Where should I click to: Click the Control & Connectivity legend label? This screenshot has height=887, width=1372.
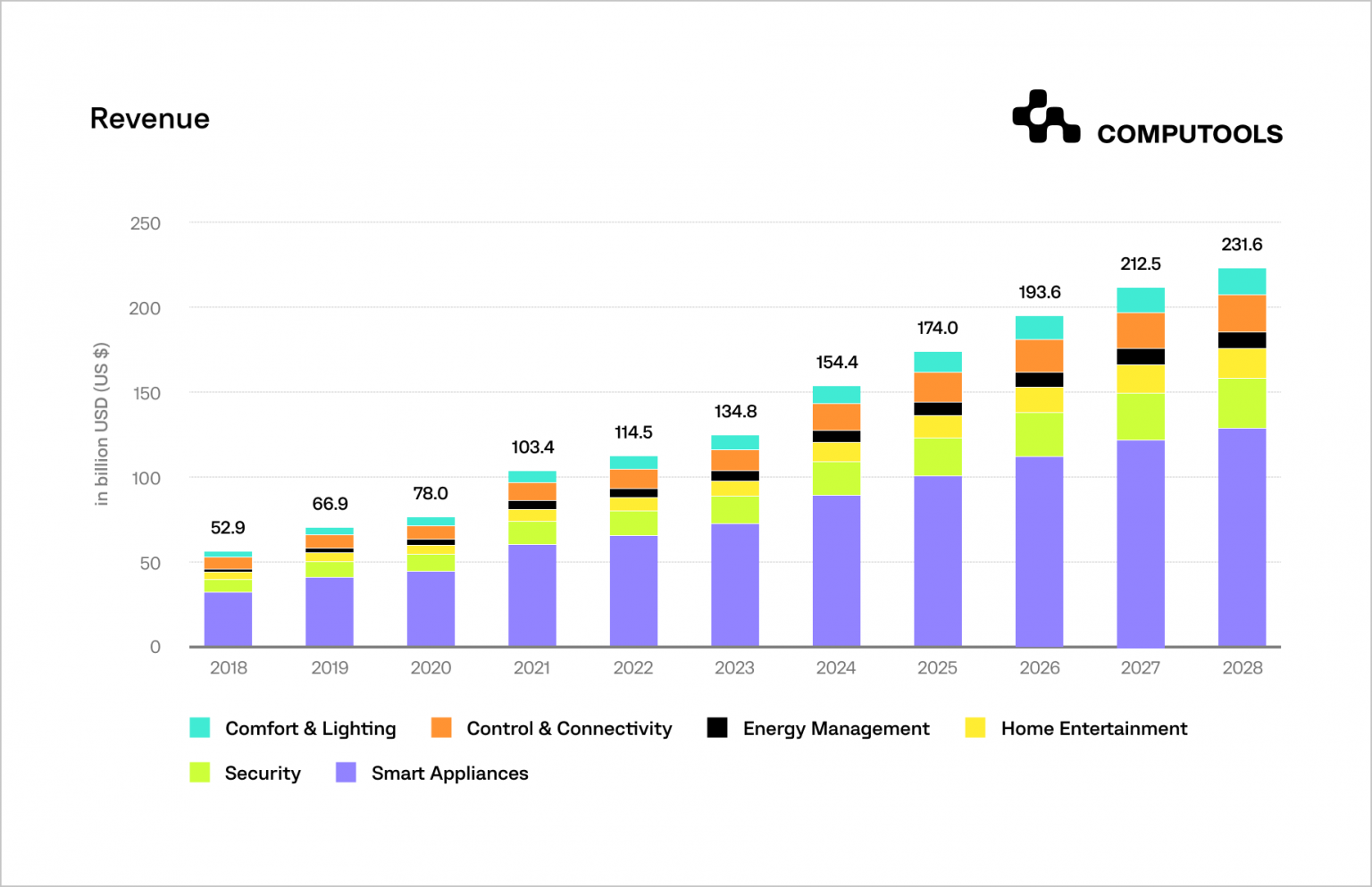(x=569, y=729)
